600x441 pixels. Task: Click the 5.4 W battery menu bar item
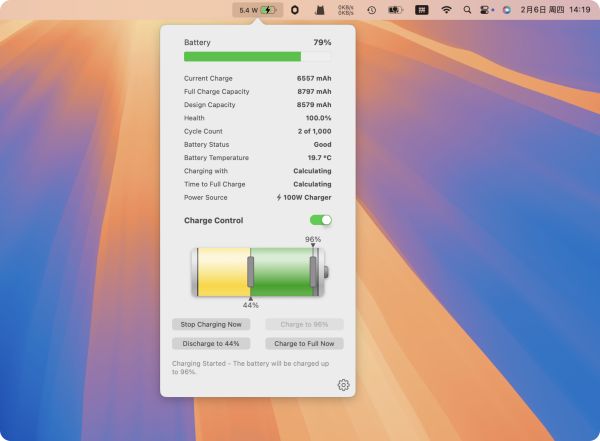(x=256, y=10)
